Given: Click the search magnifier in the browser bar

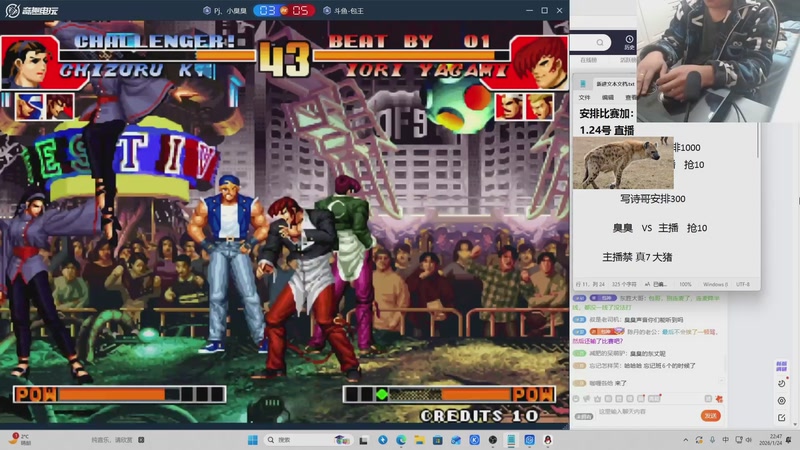Looking at the screenshot, I should 600,42.
